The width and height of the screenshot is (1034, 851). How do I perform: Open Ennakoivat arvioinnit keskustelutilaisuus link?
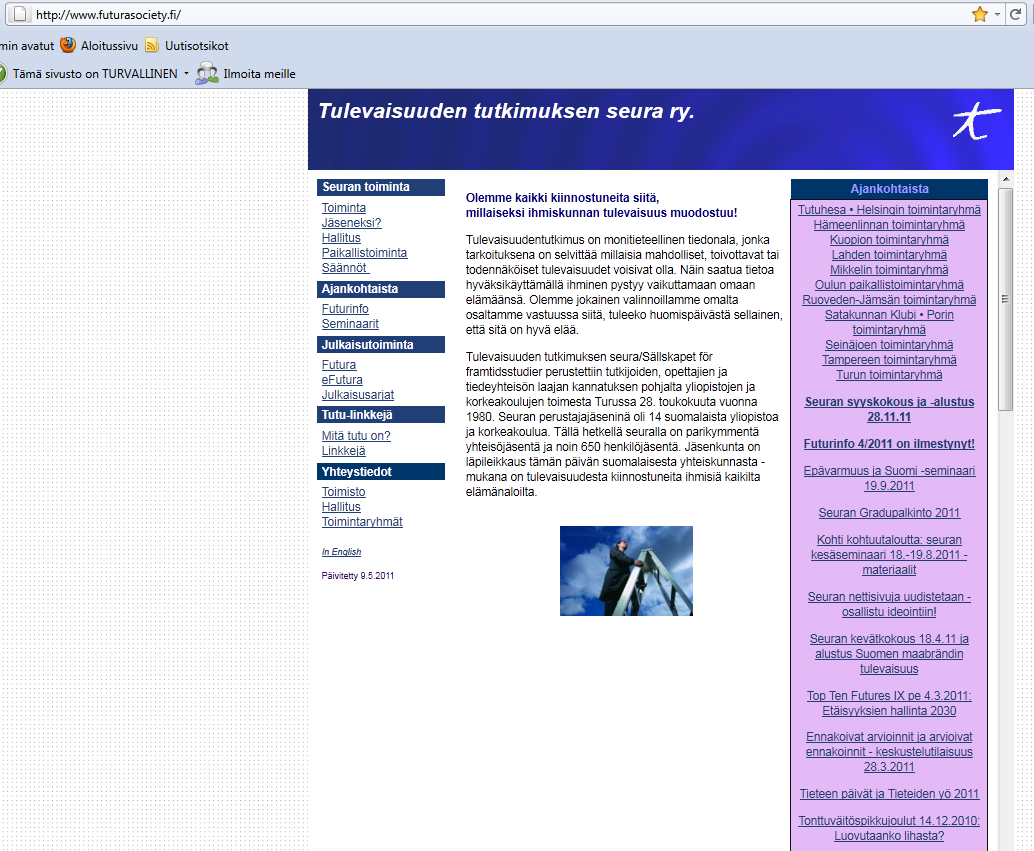[x=889, y=752]
